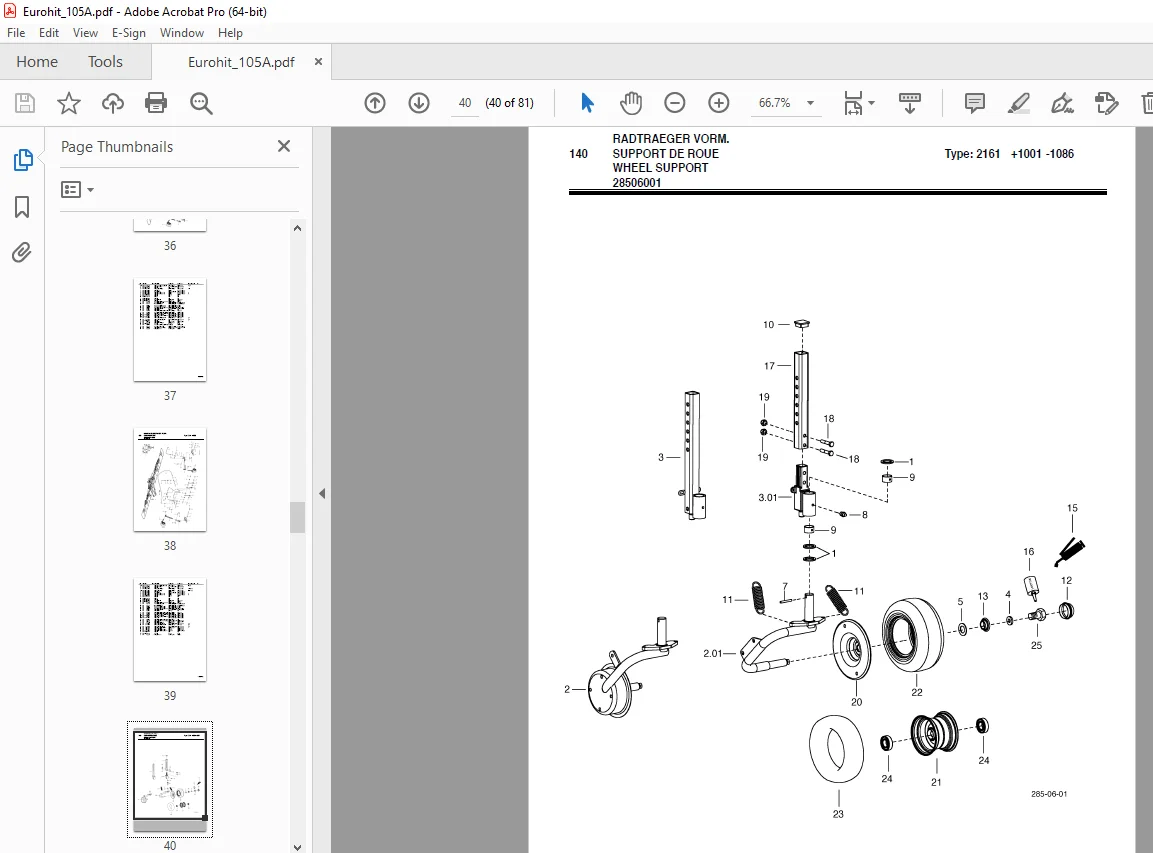Select page 39 thumbnail
1153x853 pixels.
pos(170,629)
